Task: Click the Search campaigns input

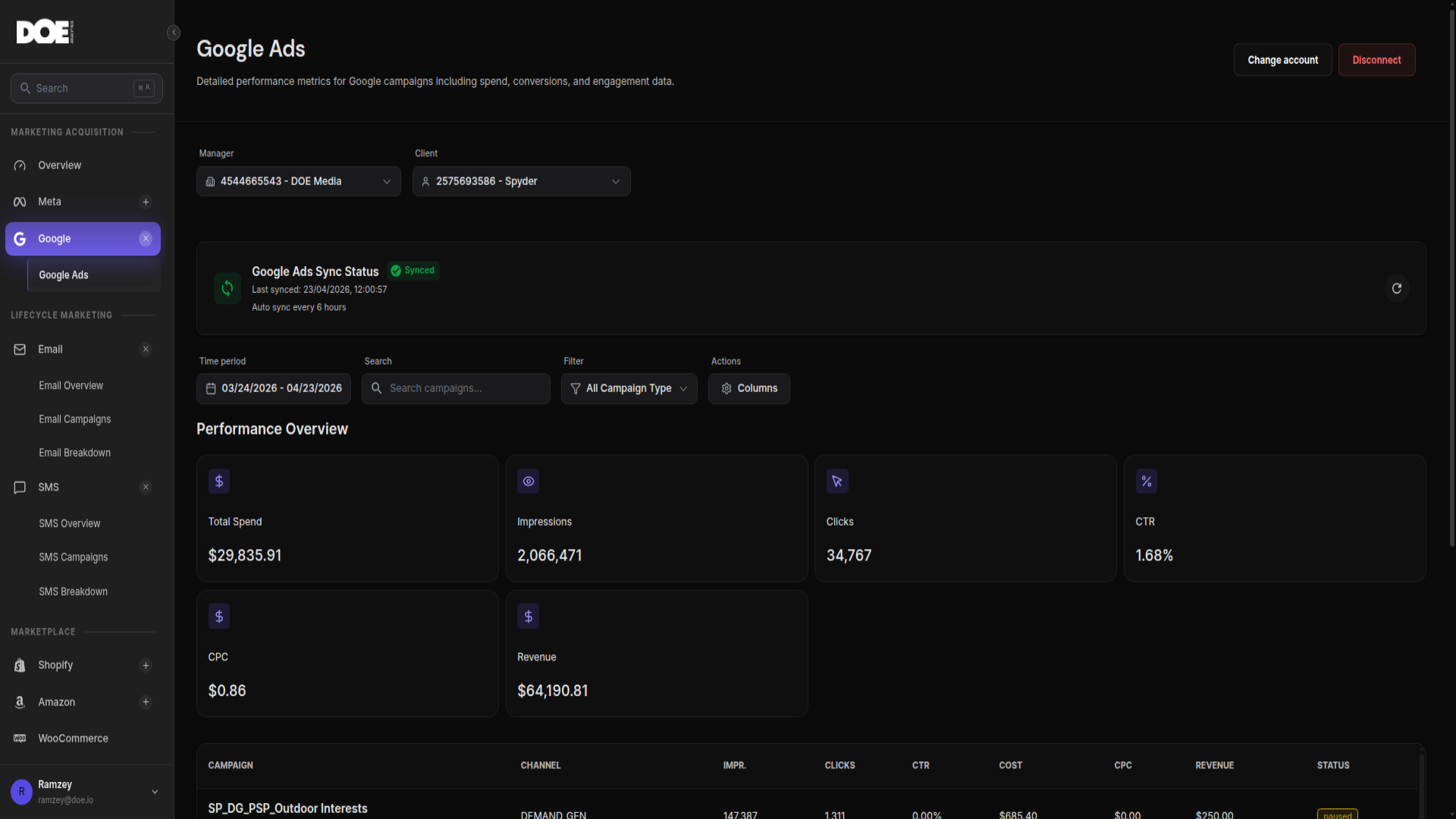Action: click(456, 388)
